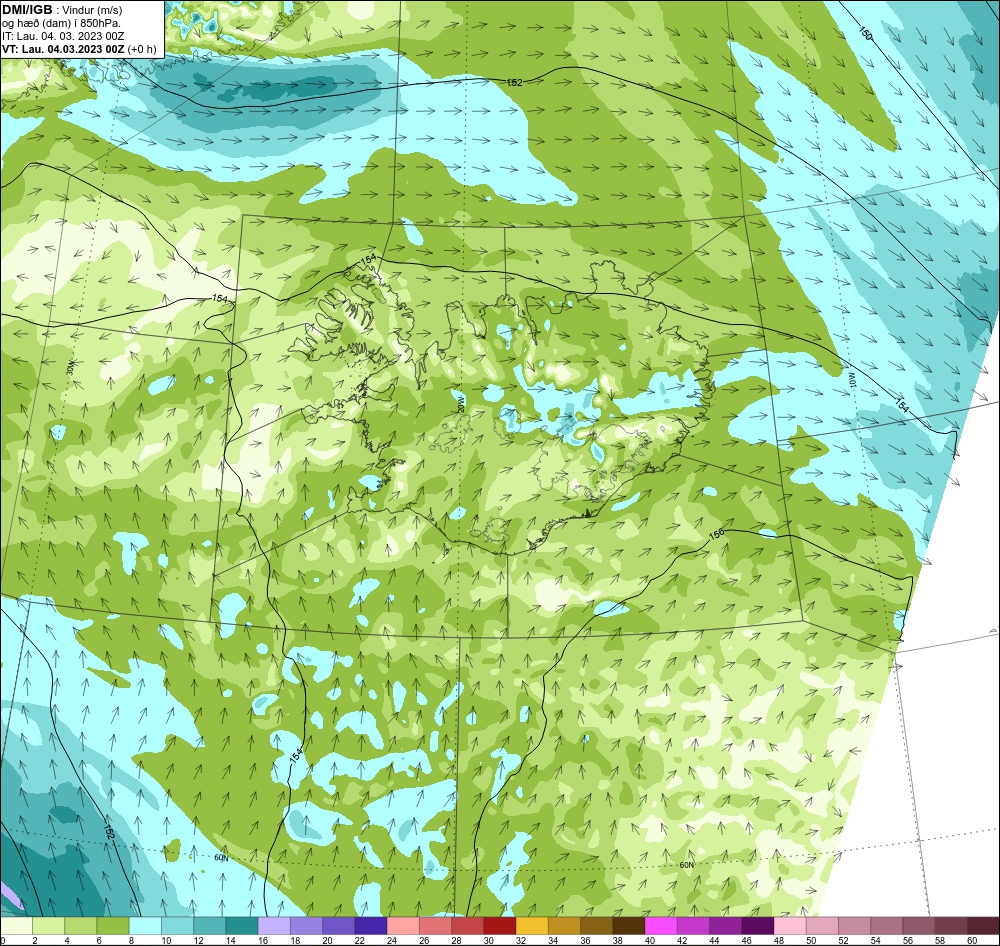Screen dimensions: 1000x946
Task: Click the purple swatch between 20 and 22
Action: pos(339,925)
